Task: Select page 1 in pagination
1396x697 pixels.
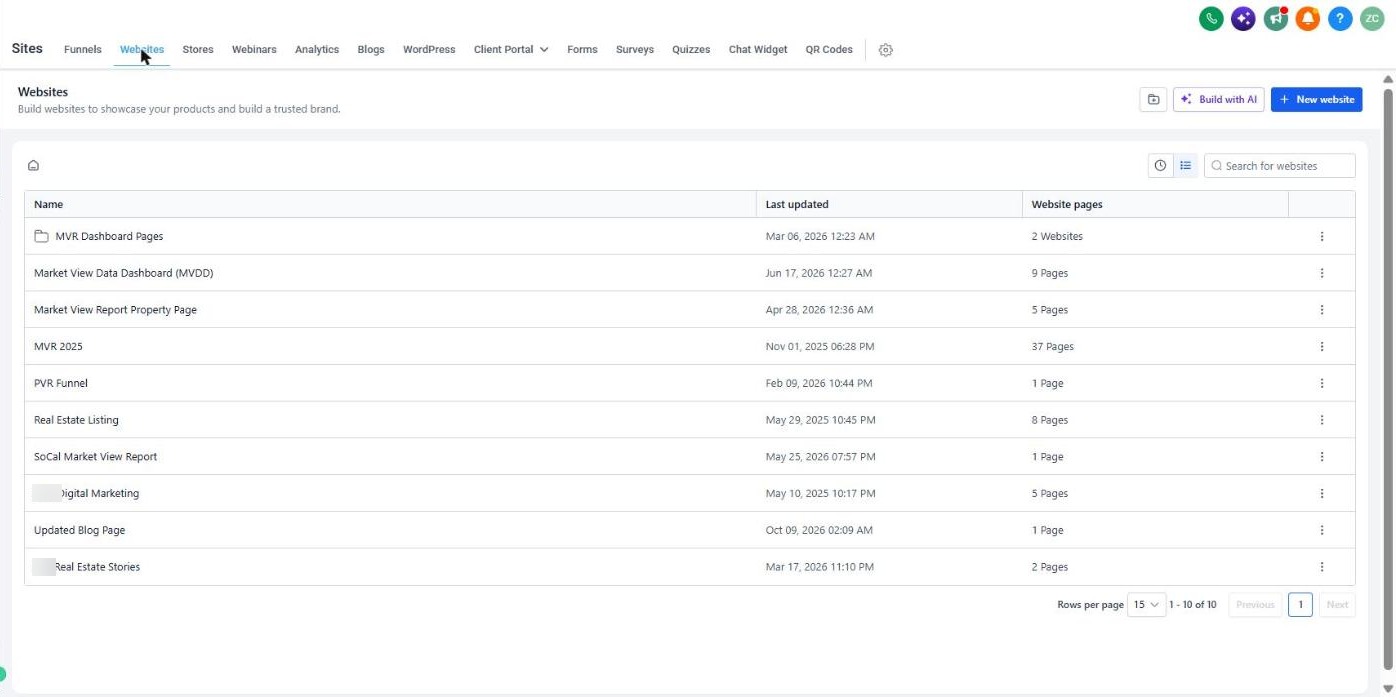Action: (x=1300, y=605)
